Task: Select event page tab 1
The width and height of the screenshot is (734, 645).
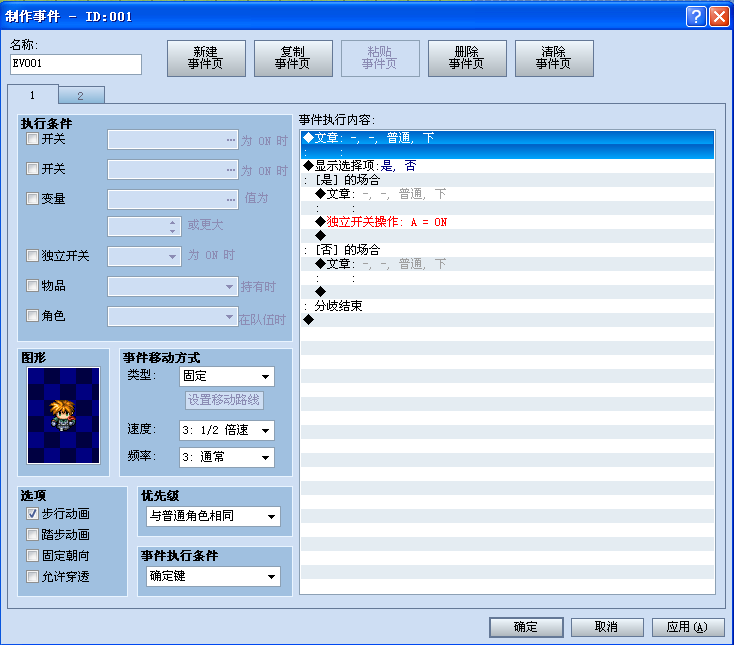Action: [x=33, y=95]
